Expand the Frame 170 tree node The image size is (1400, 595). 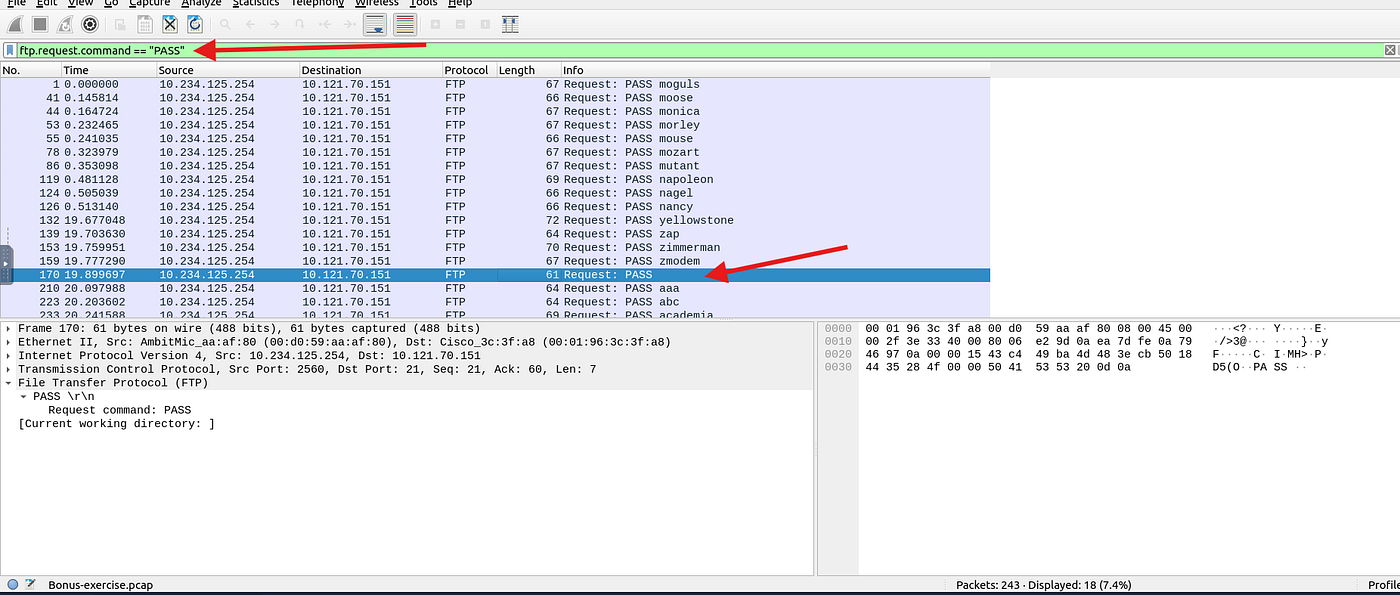pos(9,328)
